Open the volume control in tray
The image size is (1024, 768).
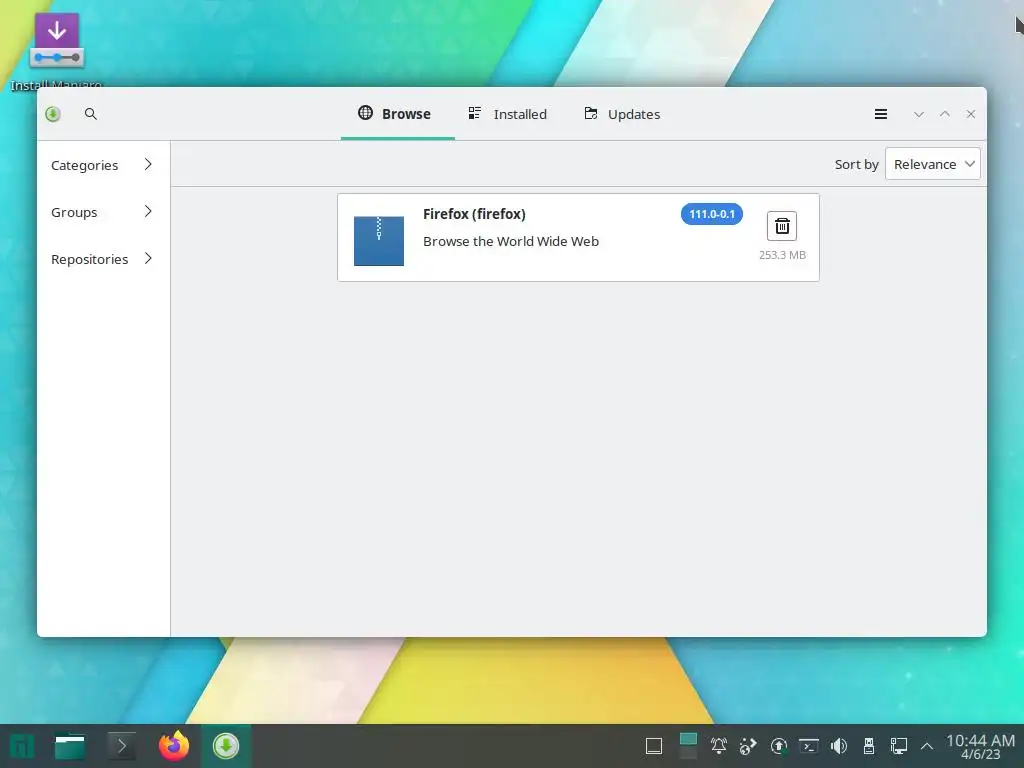click(839, 746)
